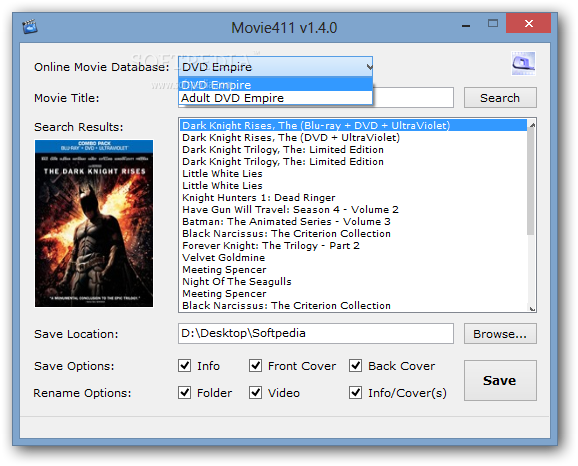
Task: Close the Movie411 window
Action: (529, 23)
